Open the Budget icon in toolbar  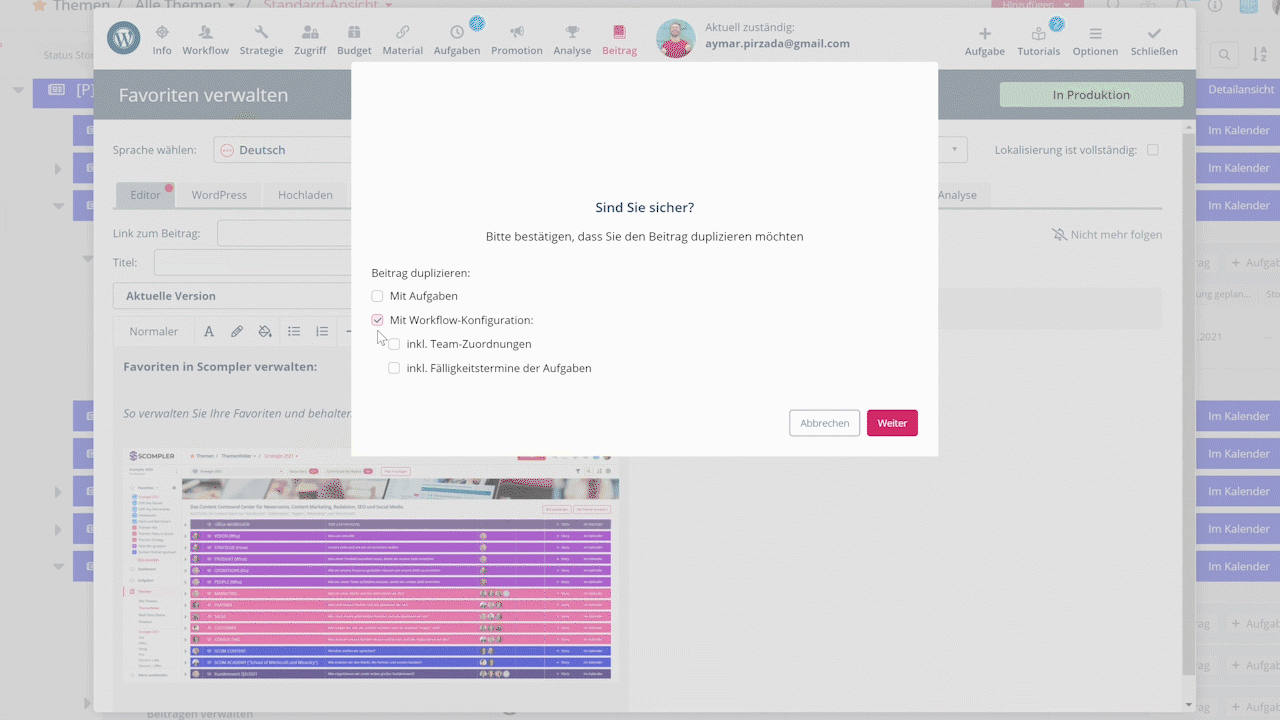354,33
